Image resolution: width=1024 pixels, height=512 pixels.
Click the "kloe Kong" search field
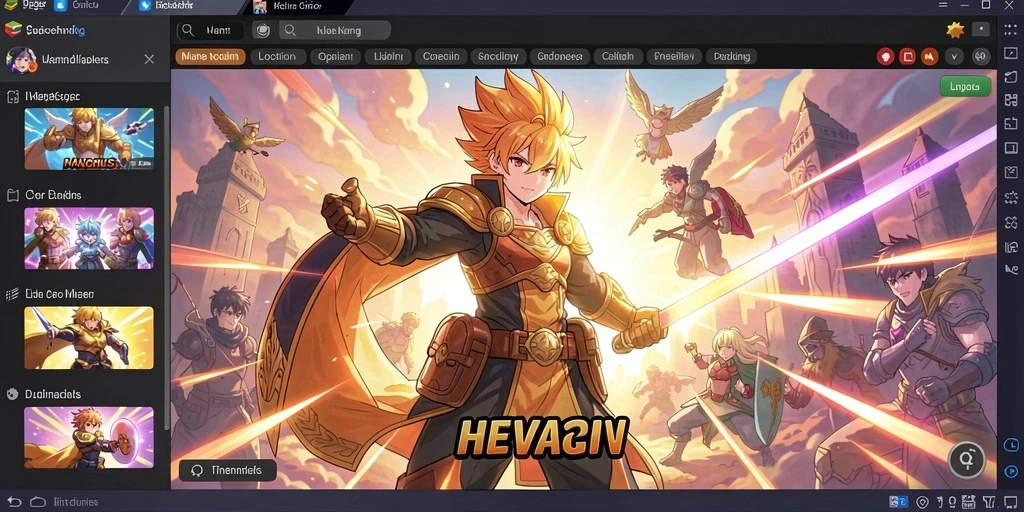point(335,30)
